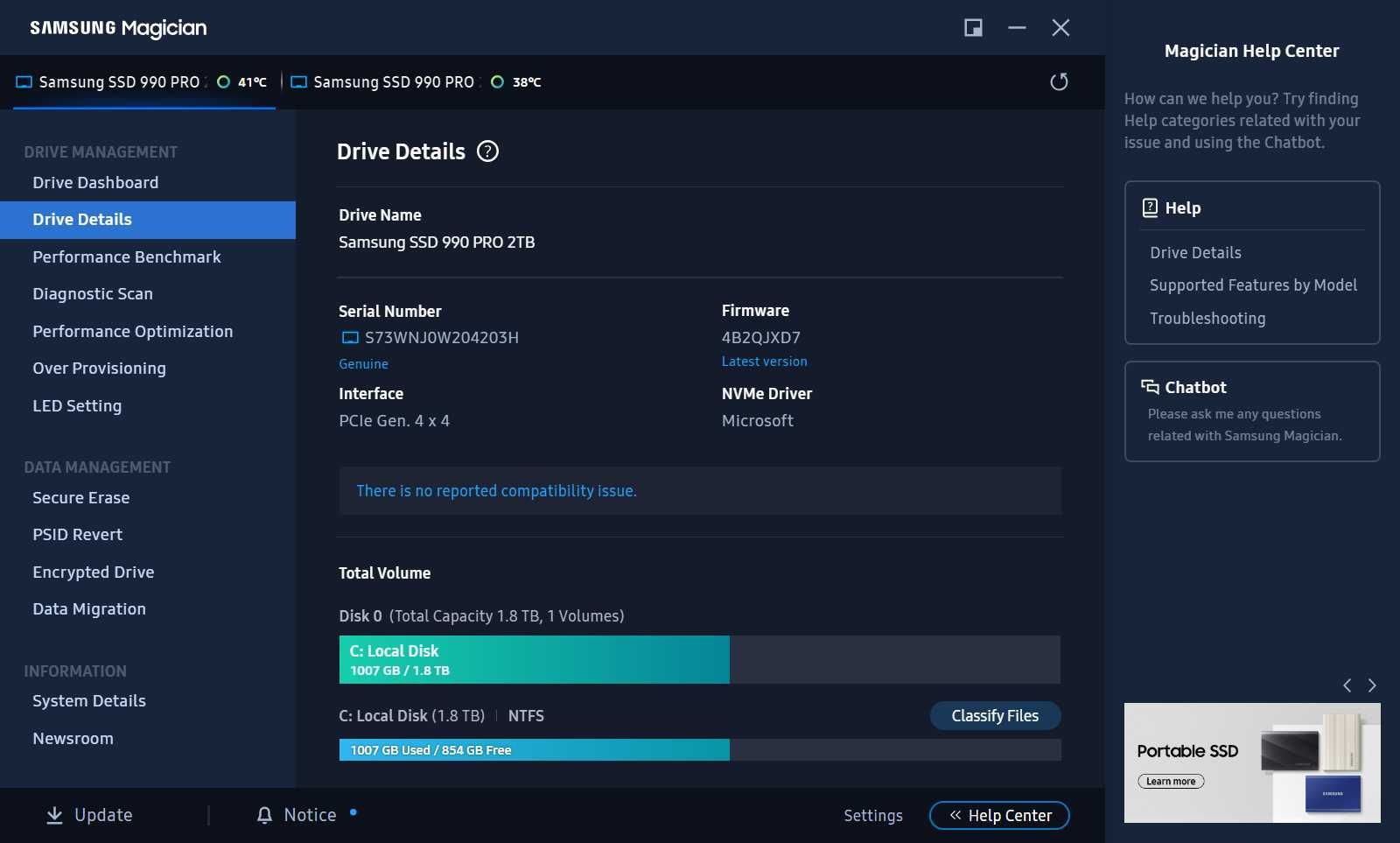Click the no compatibility issue message
The width and height of the screenshot is (1400, 843).
[496, 491]
